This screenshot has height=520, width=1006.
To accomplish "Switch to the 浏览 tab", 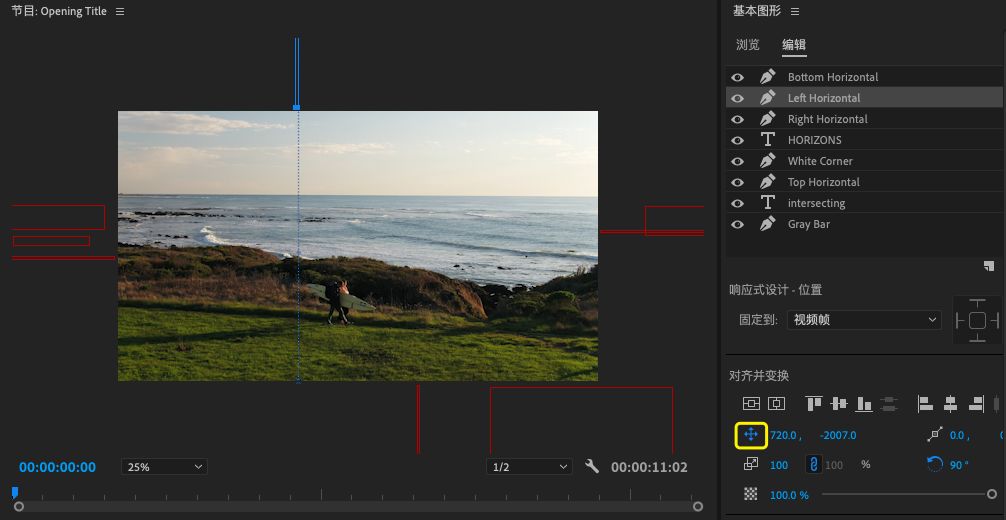I will (747, 45).
